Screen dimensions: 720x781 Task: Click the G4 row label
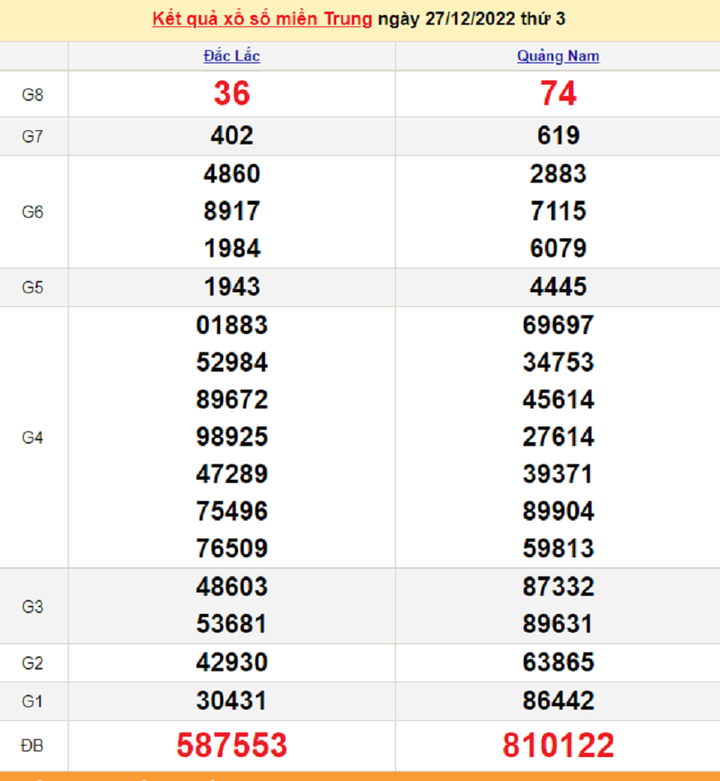(33, 437)
